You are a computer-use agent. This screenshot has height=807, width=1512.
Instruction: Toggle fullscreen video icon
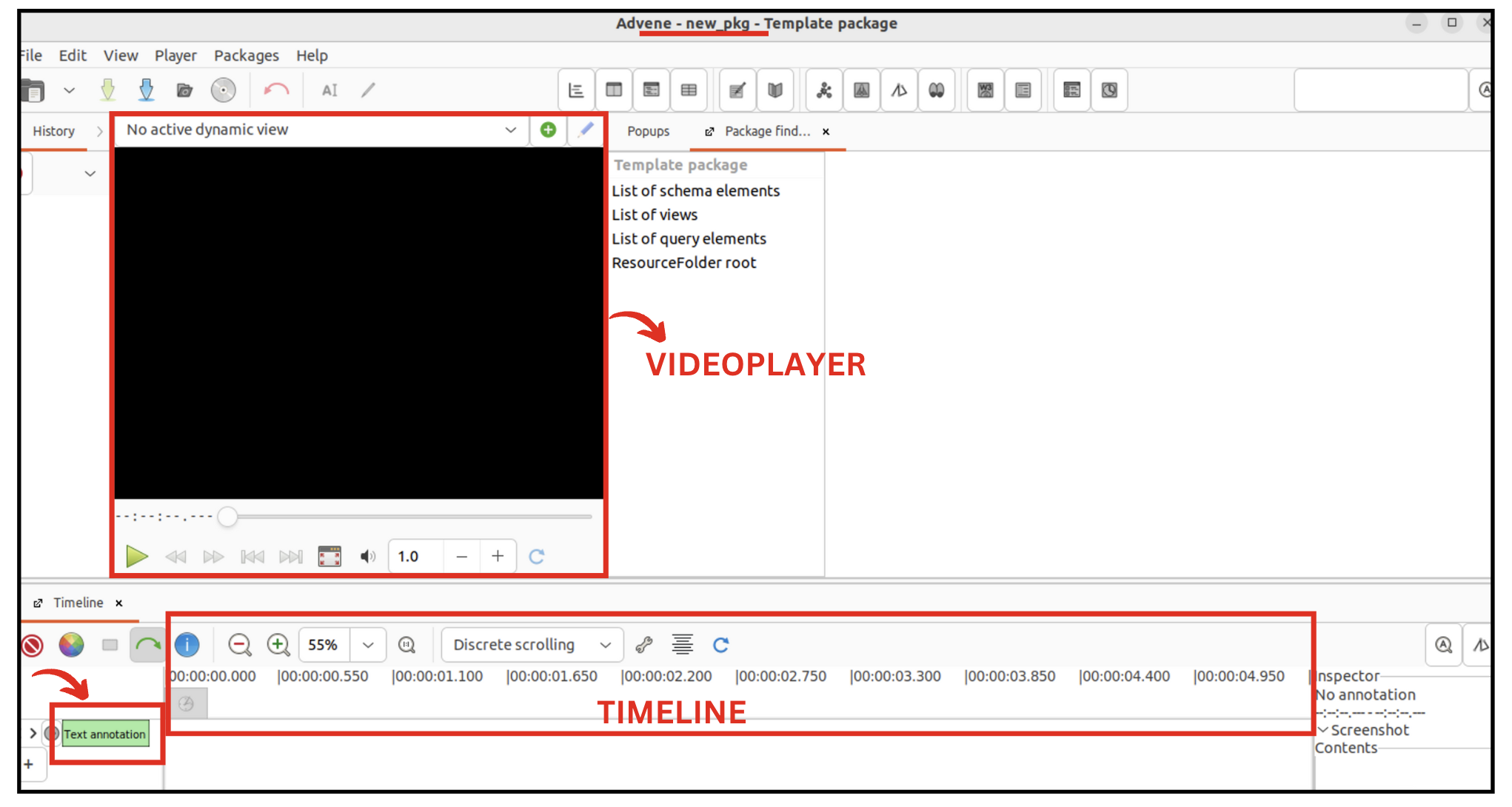point(330,556)
